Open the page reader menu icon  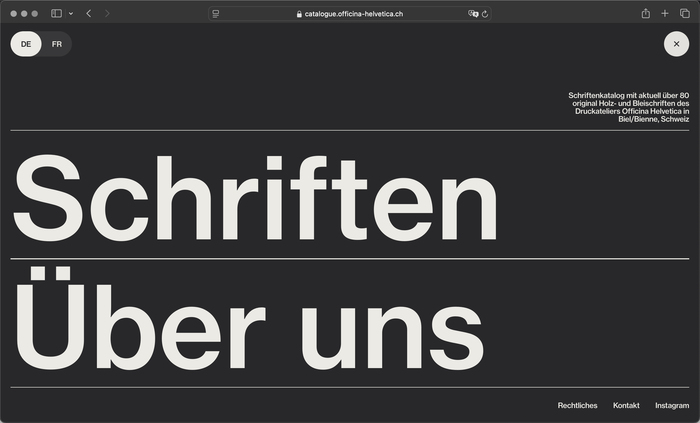click(216, 14)
